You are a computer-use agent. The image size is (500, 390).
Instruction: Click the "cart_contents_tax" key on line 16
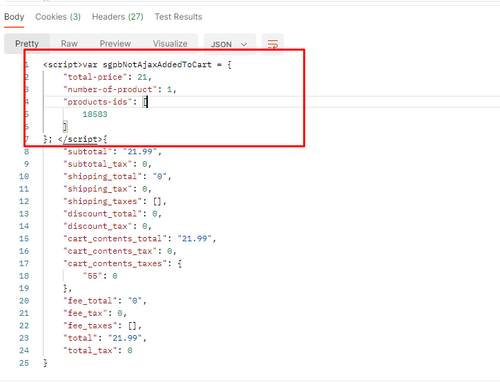pyautogui.click(x=110, y=251)
